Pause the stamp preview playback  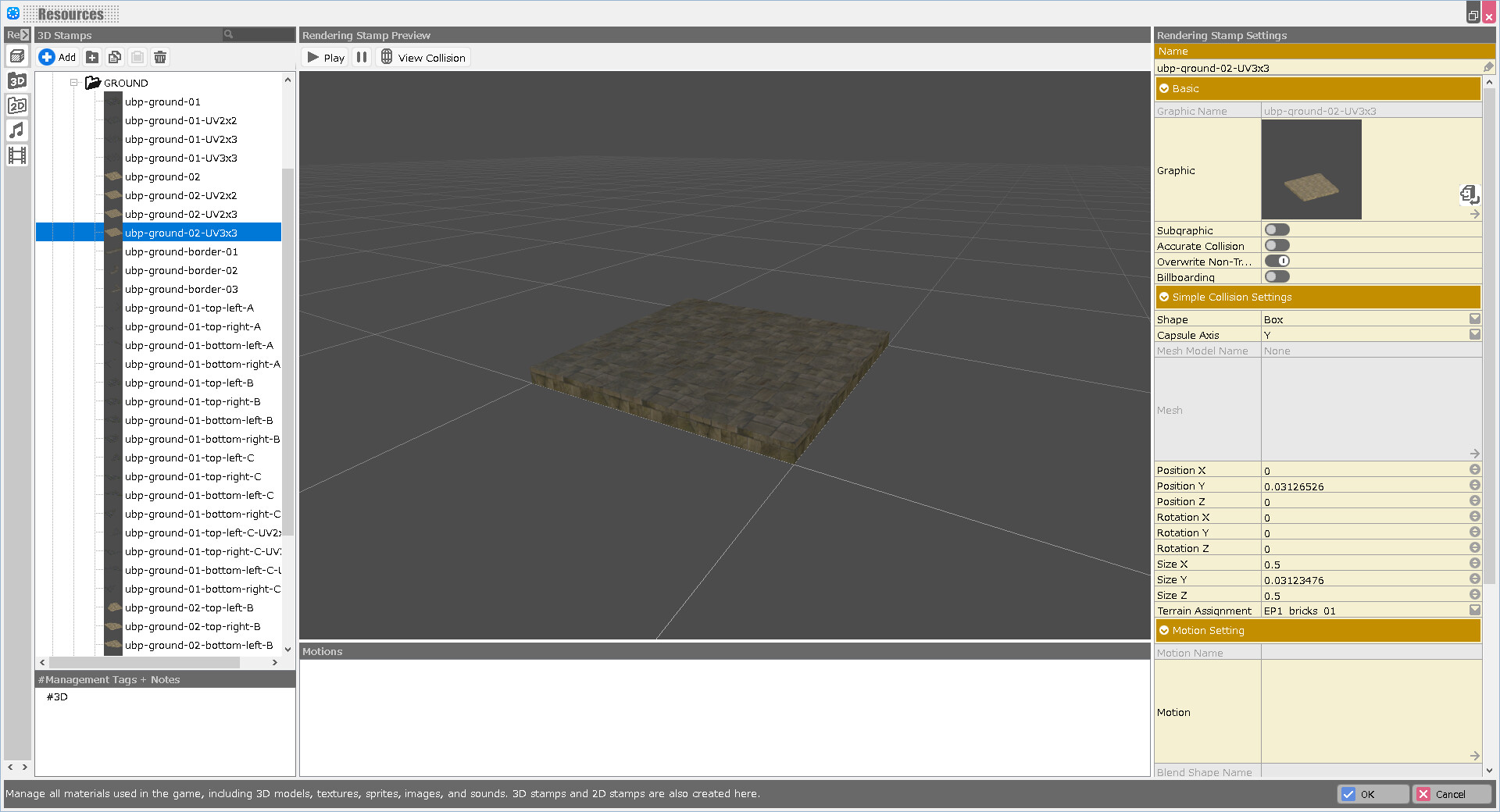tap(362, 56)
